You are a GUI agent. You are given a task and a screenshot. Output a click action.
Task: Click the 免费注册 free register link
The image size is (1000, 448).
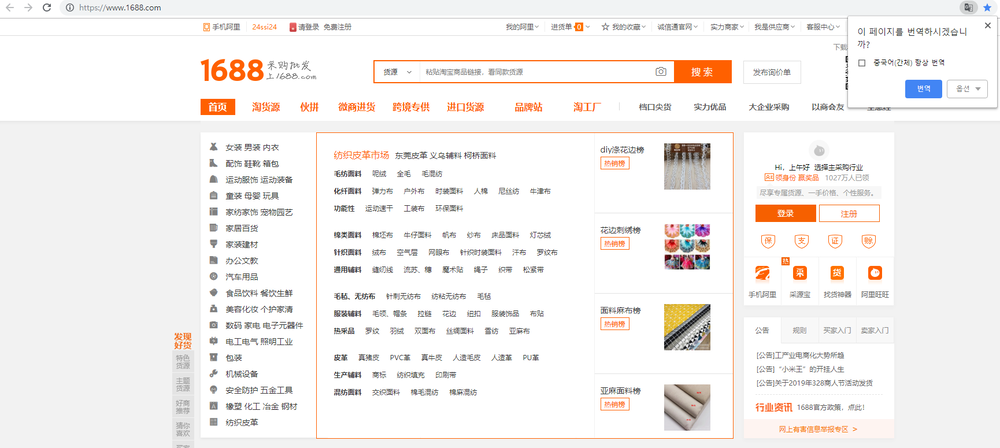click(x=337, y=27)
